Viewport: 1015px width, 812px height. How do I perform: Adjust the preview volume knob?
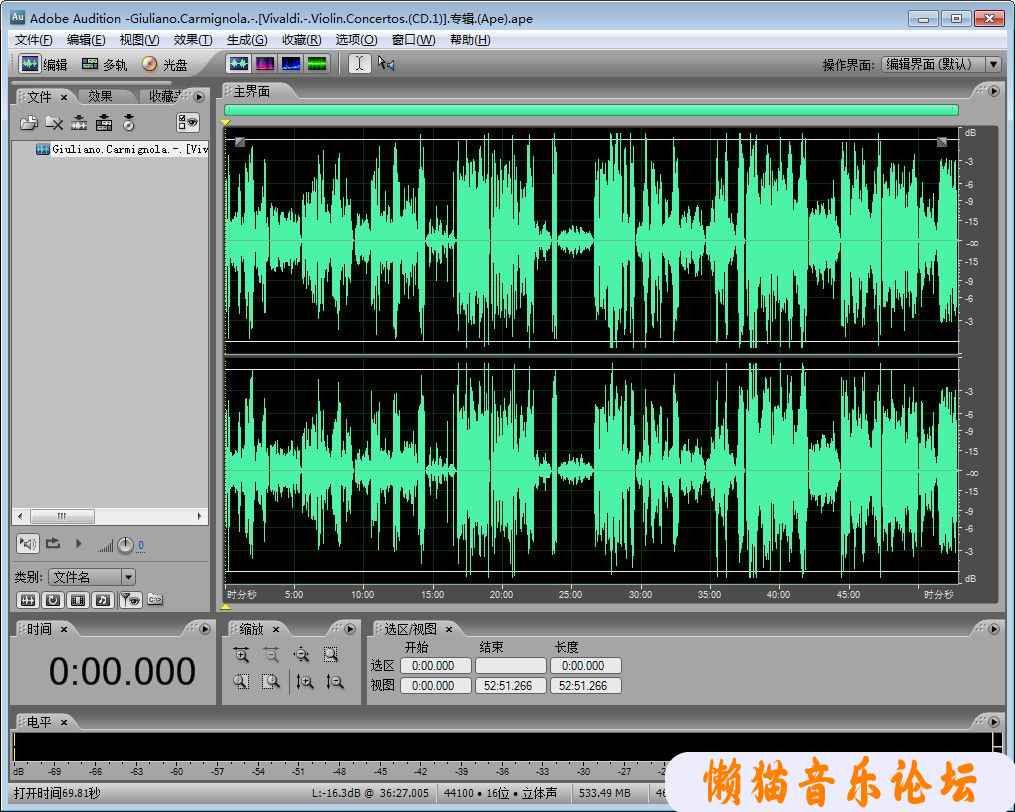(126, 545)
